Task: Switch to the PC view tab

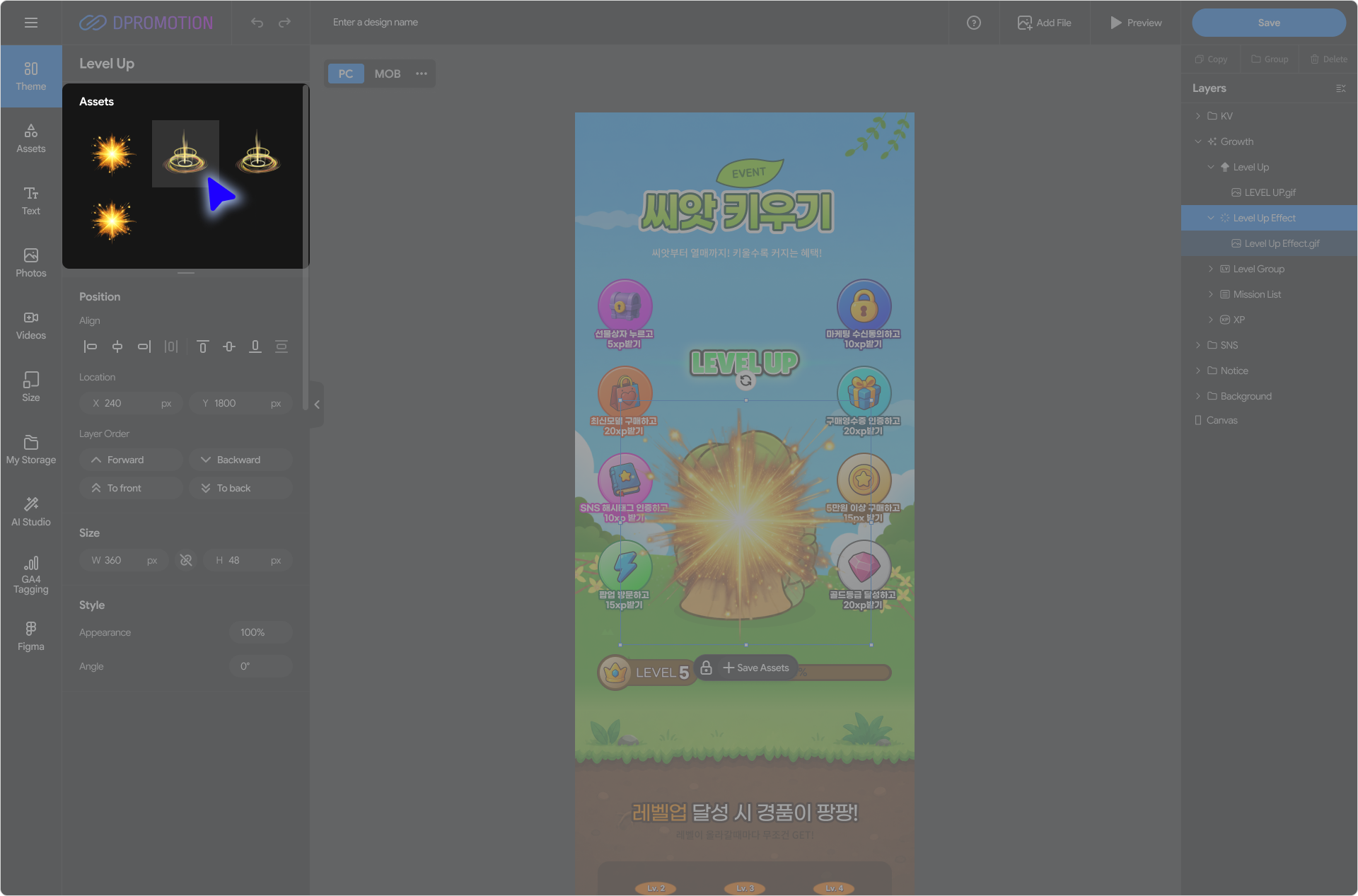Action: pyautogui.click(x=346, y=74)
